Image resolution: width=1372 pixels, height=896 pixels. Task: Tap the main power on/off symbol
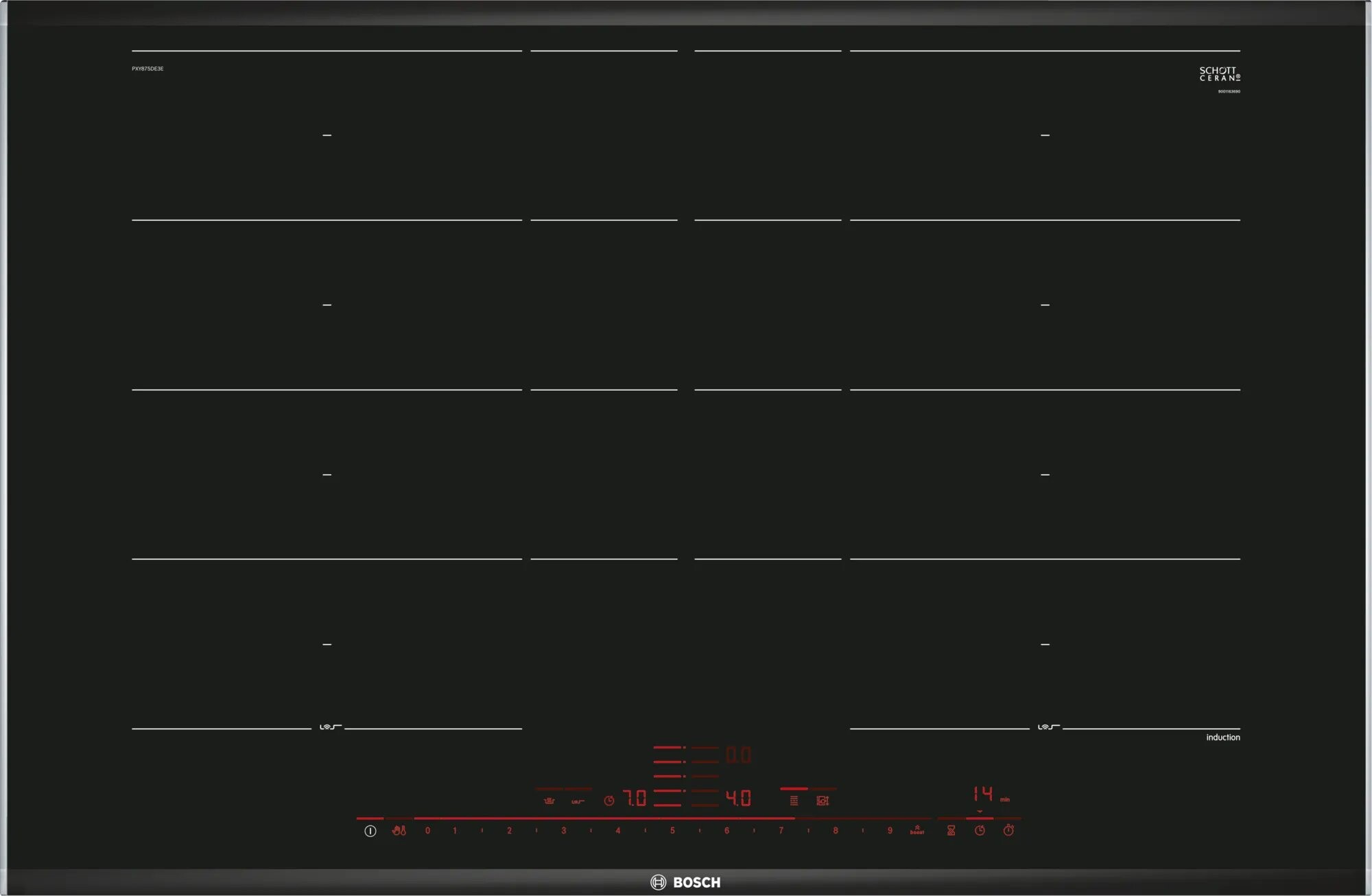pos(370,831)
